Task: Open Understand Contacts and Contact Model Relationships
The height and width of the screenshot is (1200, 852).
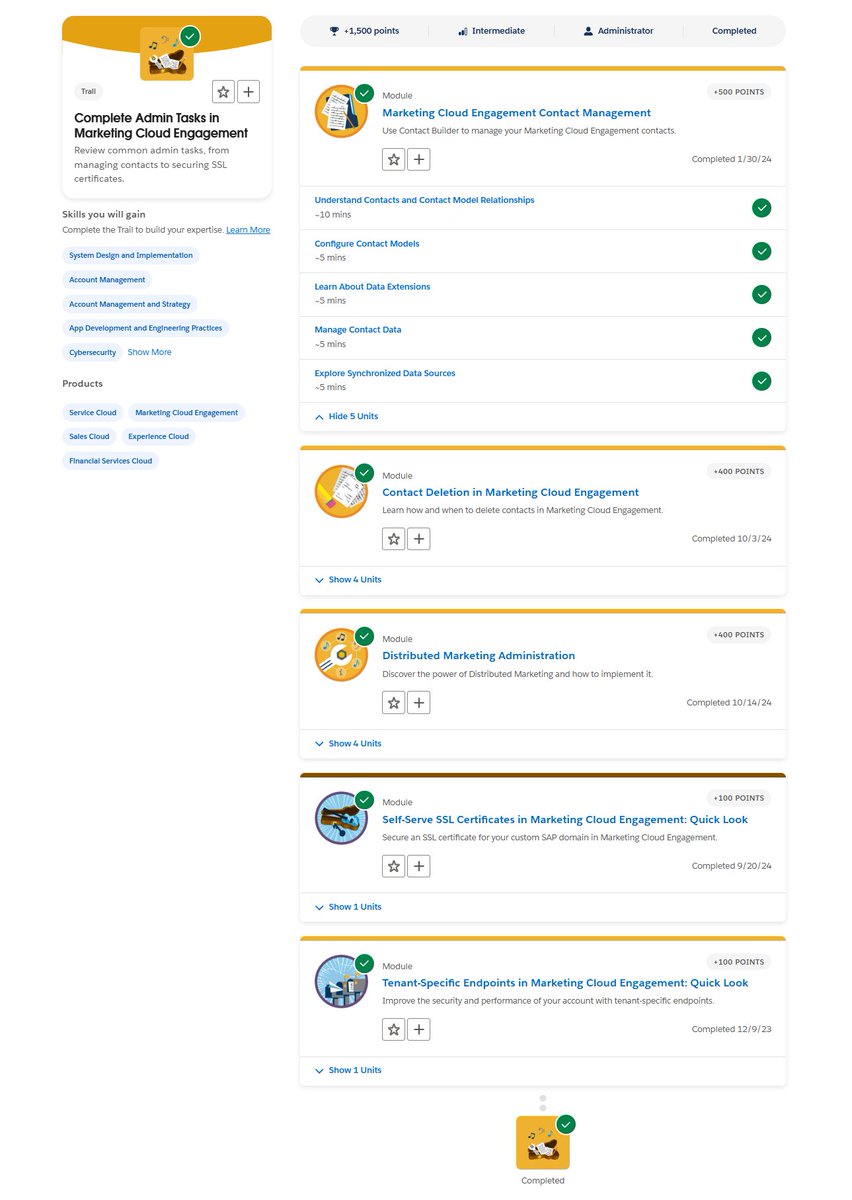Action: click(x=424, y=200)
